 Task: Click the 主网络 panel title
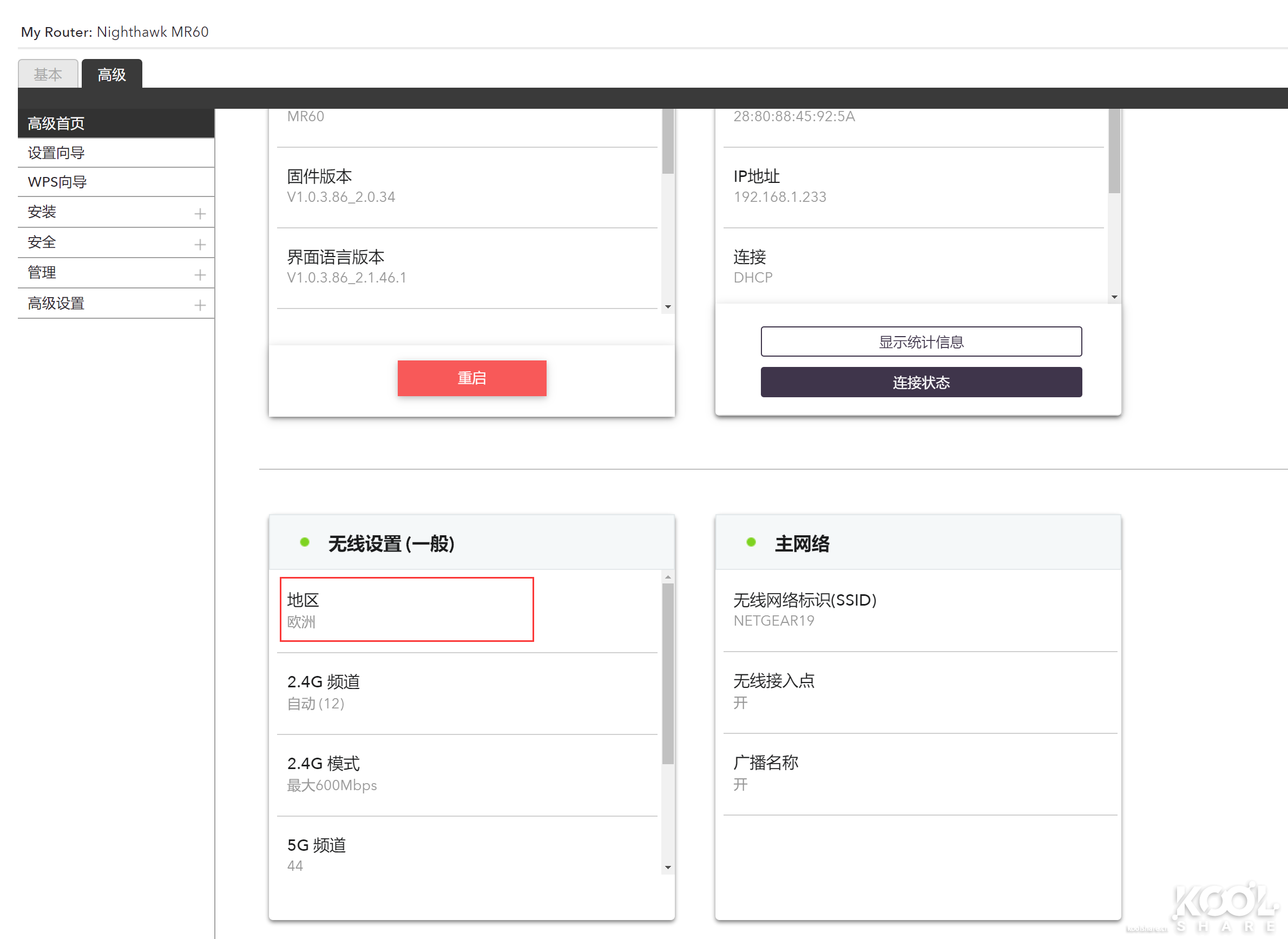(x=802, y=544)
